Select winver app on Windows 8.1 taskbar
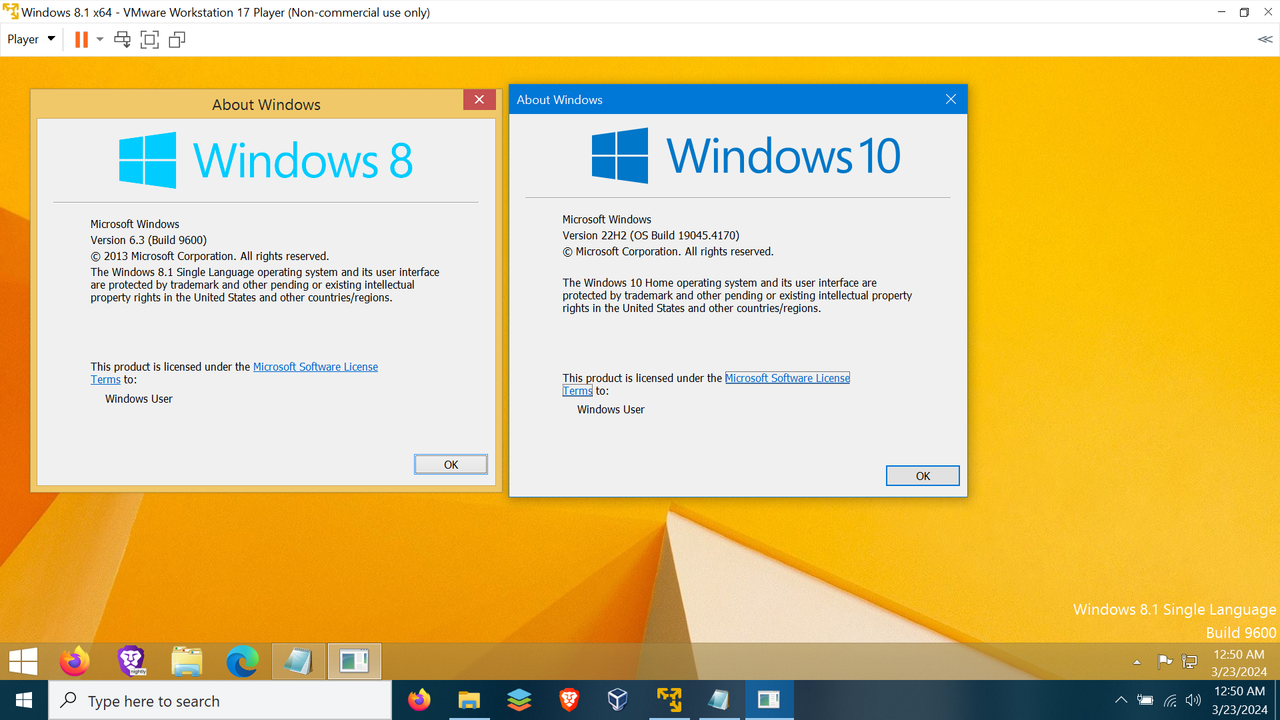The width and height of the screenshot is (1280, 720). 354,661
